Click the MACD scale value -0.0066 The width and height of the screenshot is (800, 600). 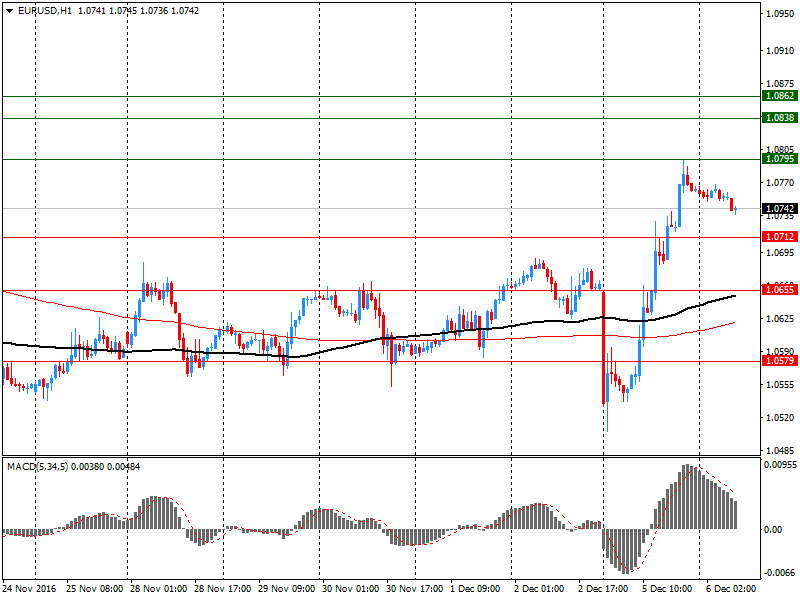[780, 573]
